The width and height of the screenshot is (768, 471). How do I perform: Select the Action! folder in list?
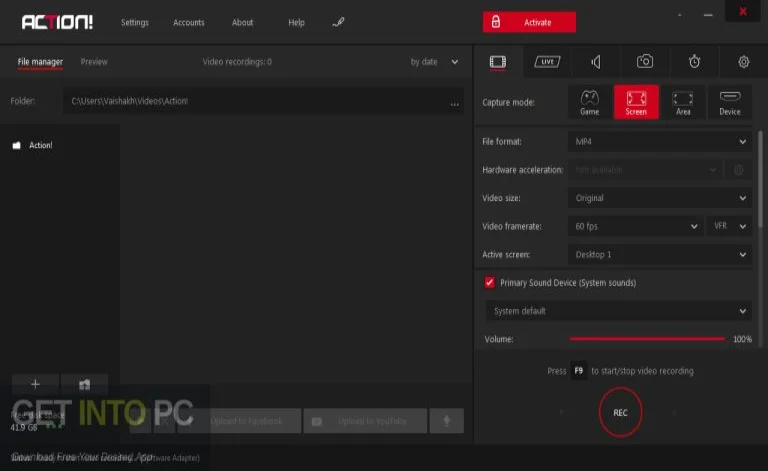coord(40,145)
